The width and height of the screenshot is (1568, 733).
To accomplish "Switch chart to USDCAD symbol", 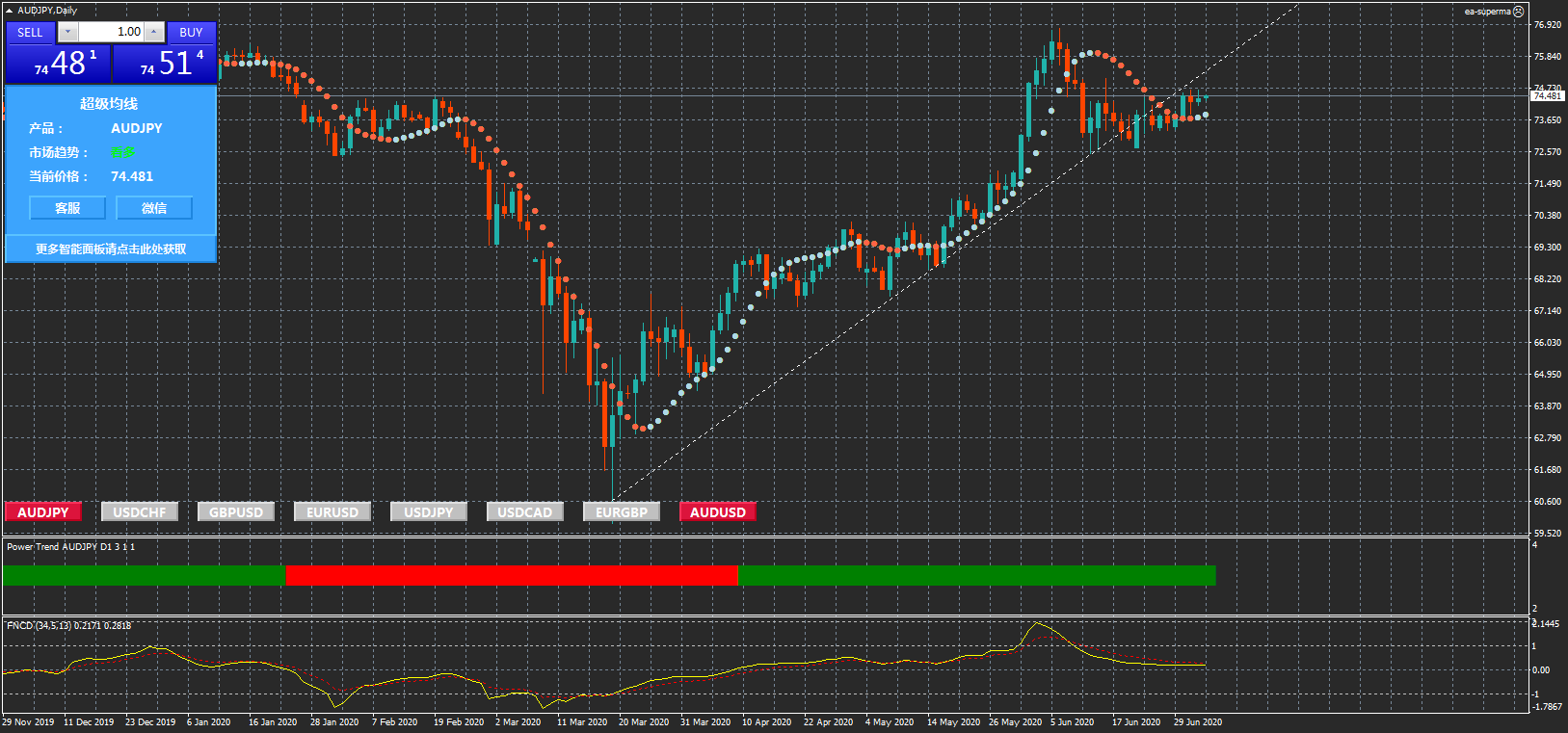I will (525, 512).
